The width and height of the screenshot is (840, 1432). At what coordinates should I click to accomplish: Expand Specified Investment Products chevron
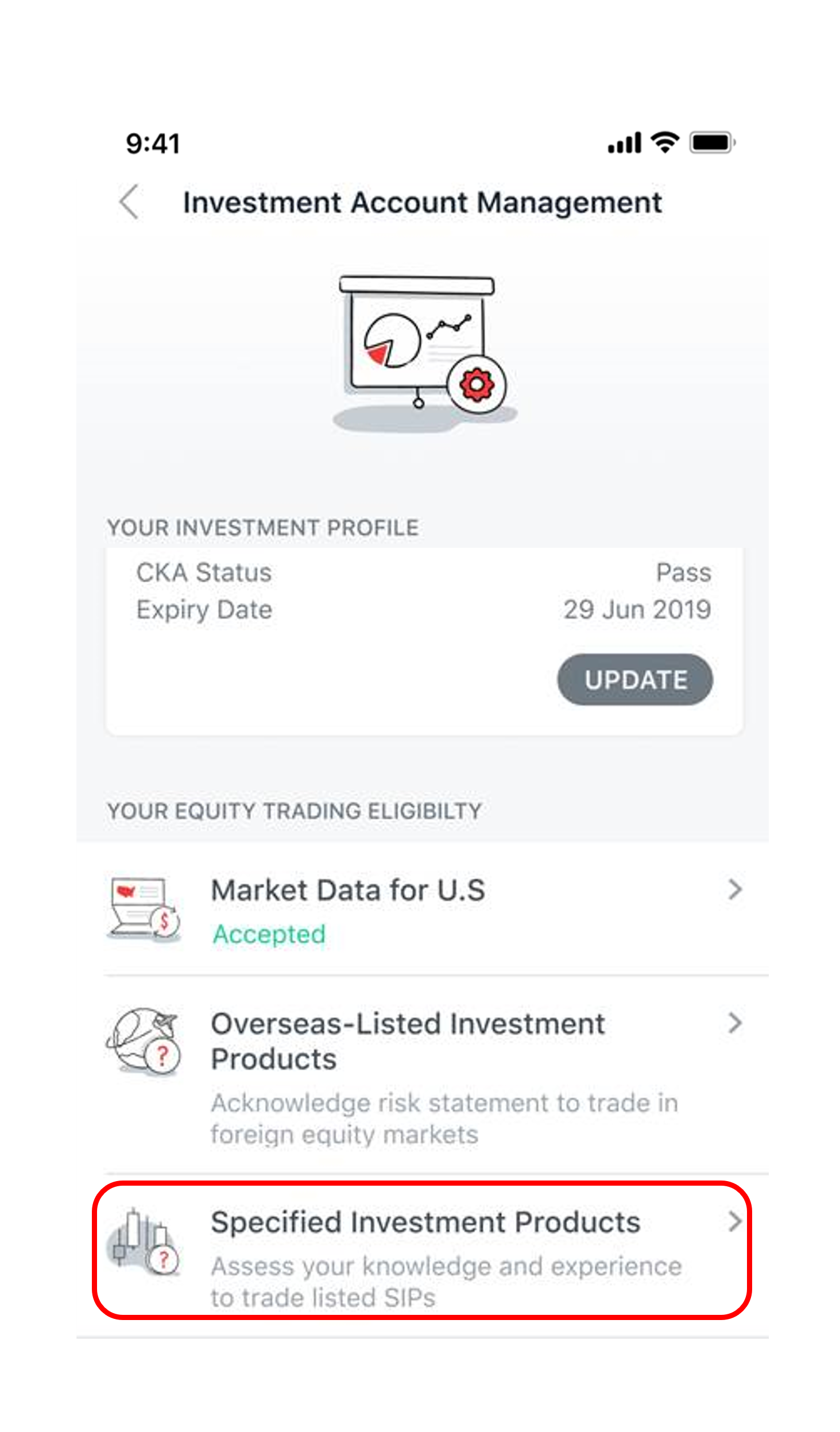point(735,1221)
